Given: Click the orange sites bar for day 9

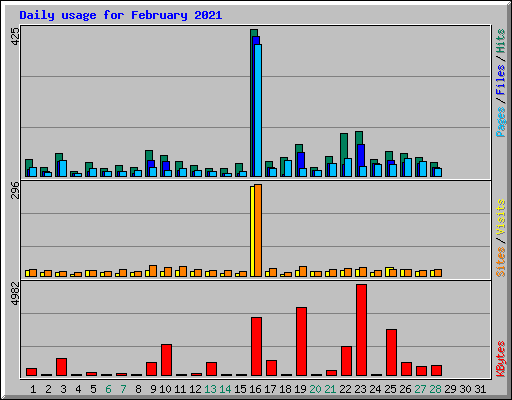Looking at the screenshot, I should 153,271.
